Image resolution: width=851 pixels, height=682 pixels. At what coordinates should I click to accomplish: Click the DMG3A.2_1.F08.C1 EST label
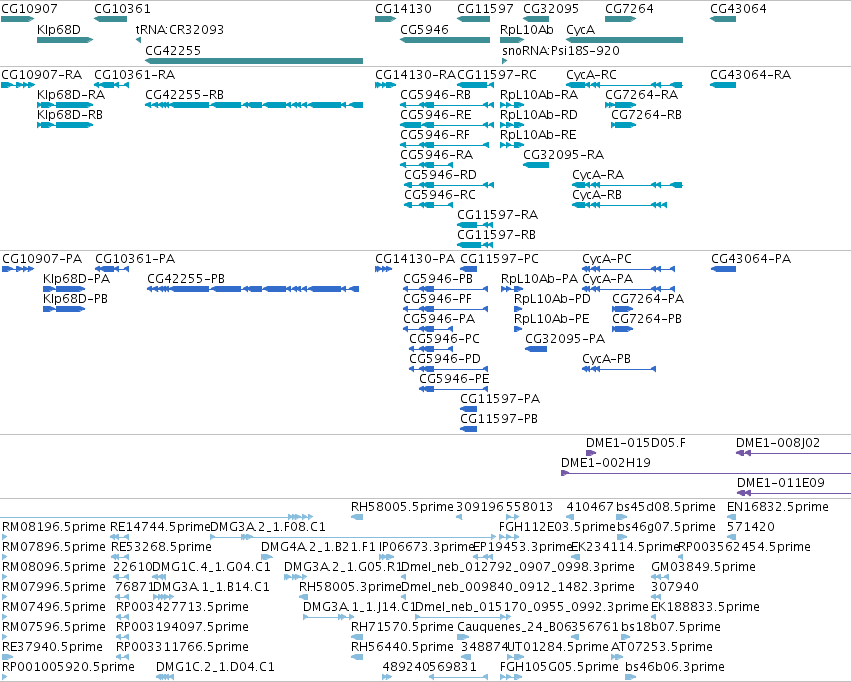[x=268, y=526]
